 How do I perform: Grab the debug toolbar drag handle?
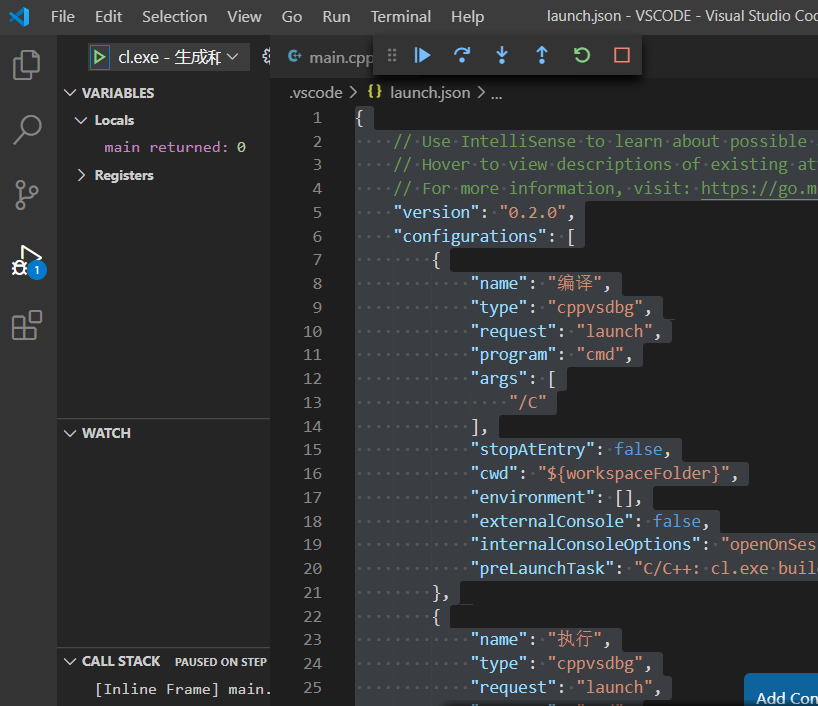392,55
